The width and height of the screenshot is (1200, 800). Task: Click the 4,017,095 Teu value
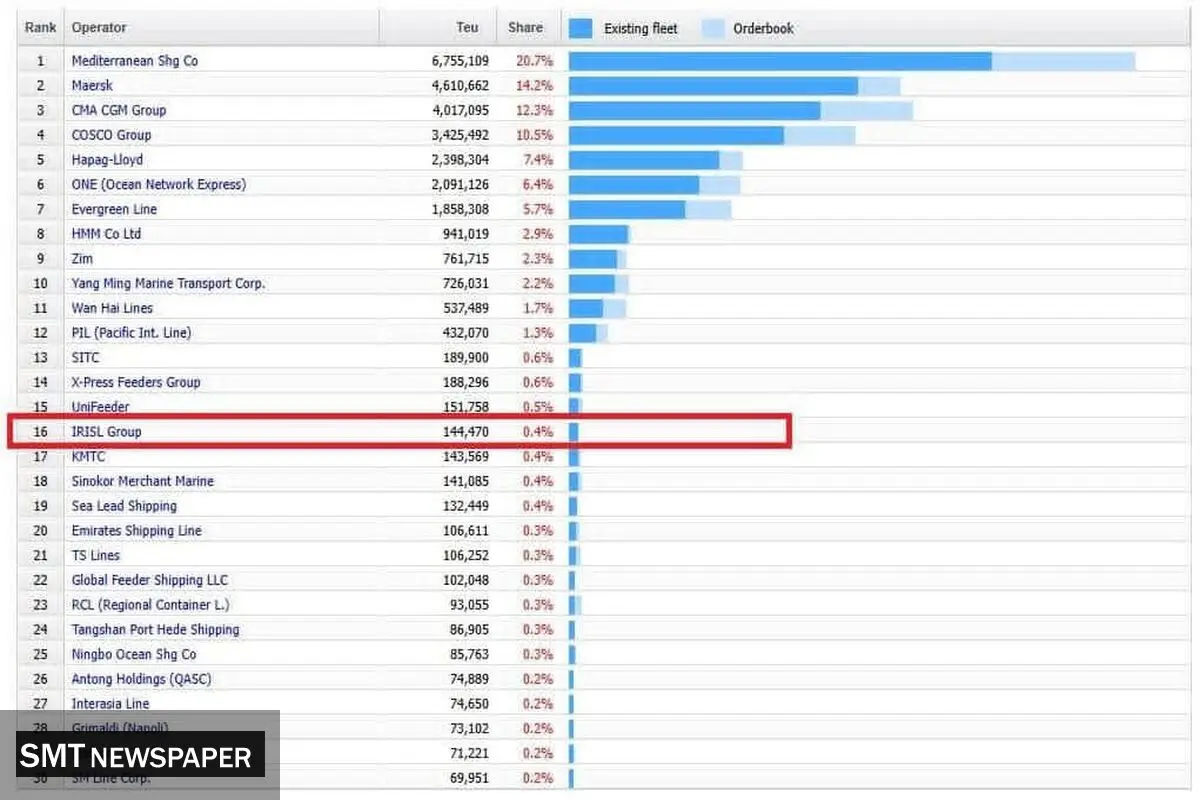pyautogui.click(x=460, y=110)
